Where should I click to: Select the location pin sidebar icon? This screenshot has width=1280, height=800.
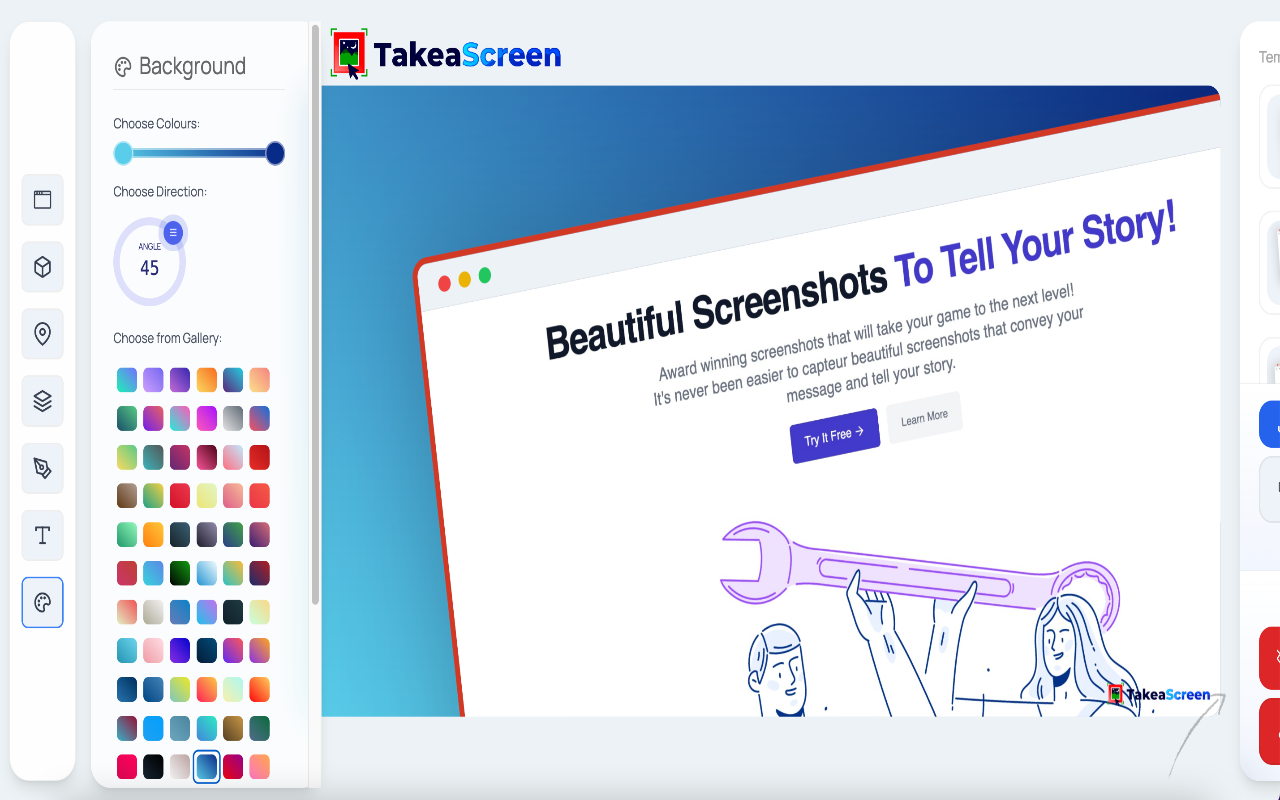[42, 334]
